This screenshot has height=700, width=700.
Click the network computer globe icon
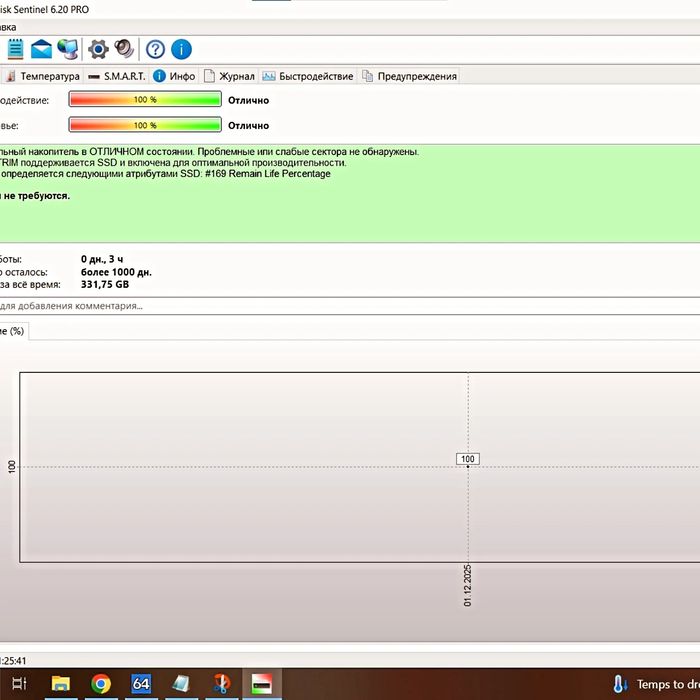pyautogui.click(x=67, y=49)
